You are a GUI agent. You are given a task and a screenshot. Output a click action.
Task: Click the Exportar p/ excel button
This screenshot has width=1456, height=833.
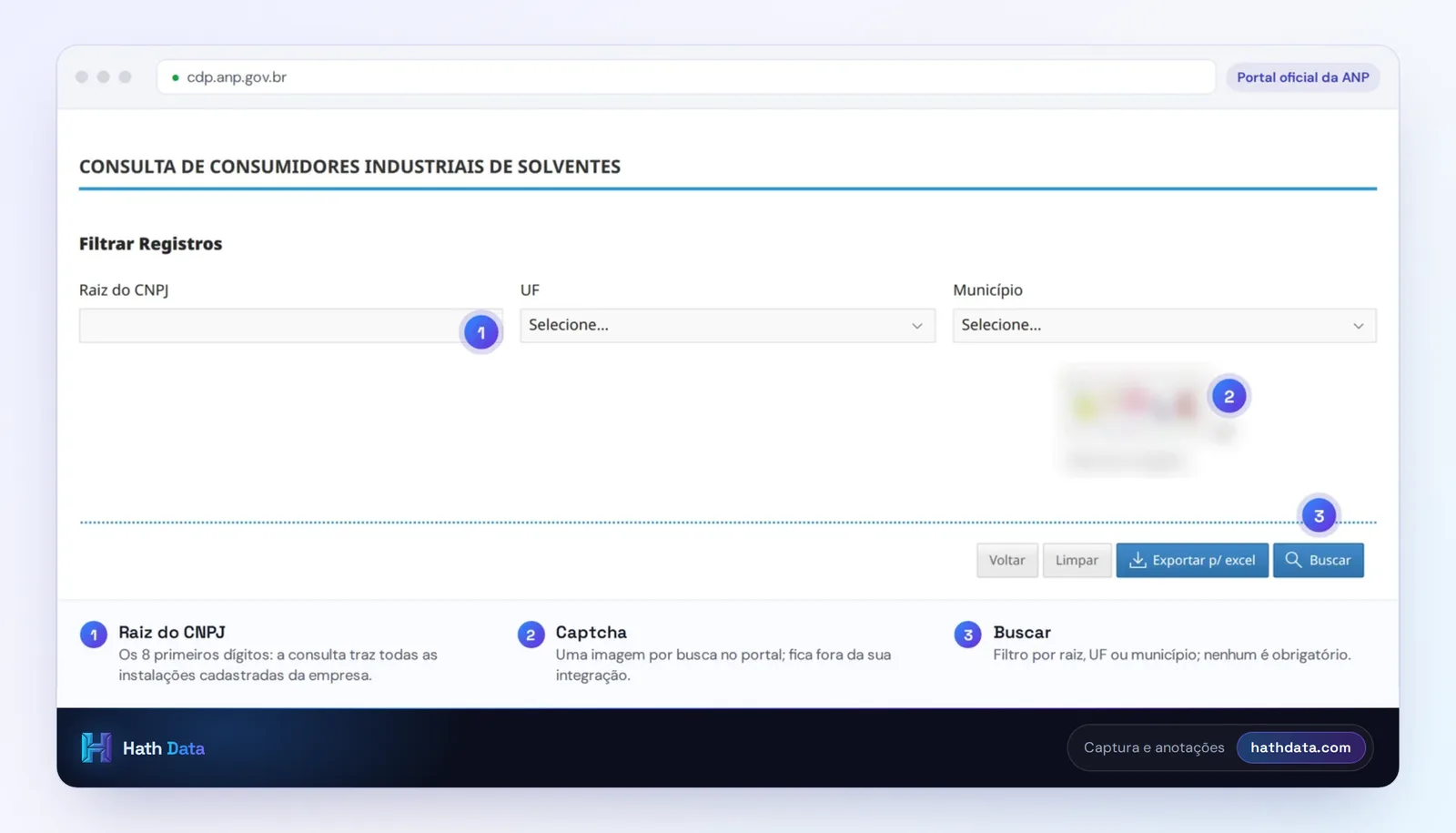pos(1192,560)
